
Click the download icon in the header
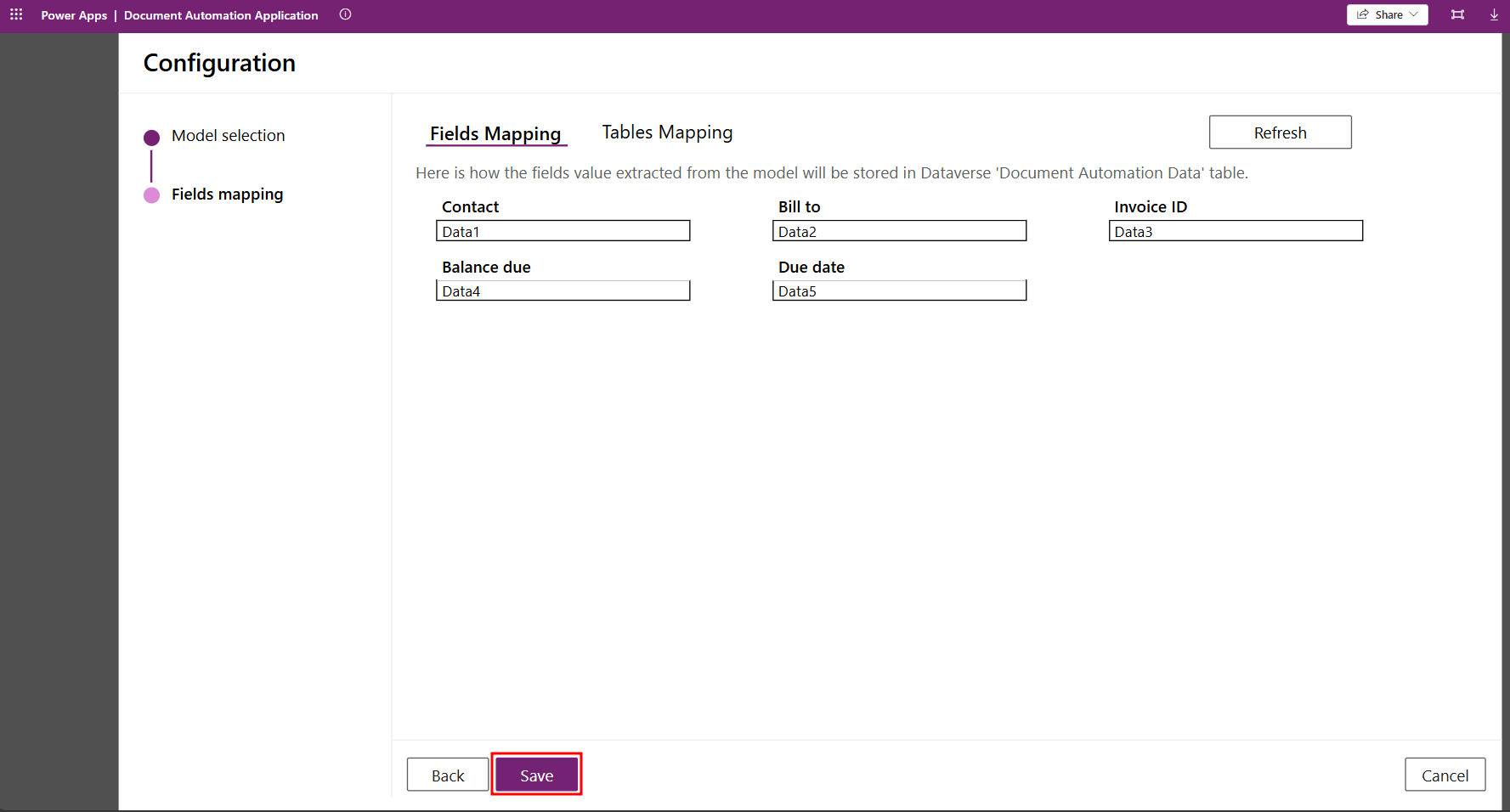point(1493,14)
